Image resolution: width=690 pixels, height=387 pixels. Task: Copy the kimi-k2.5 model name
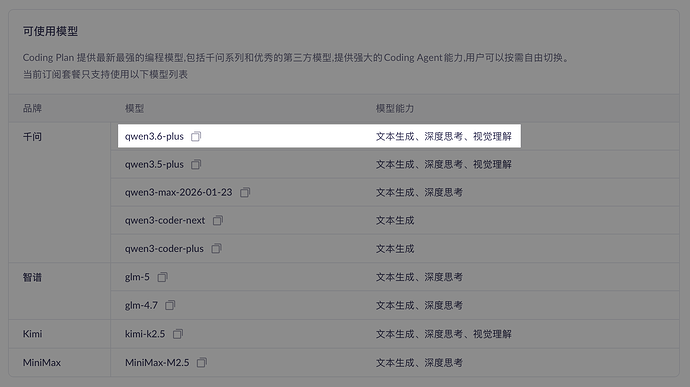tap(177, 334)
